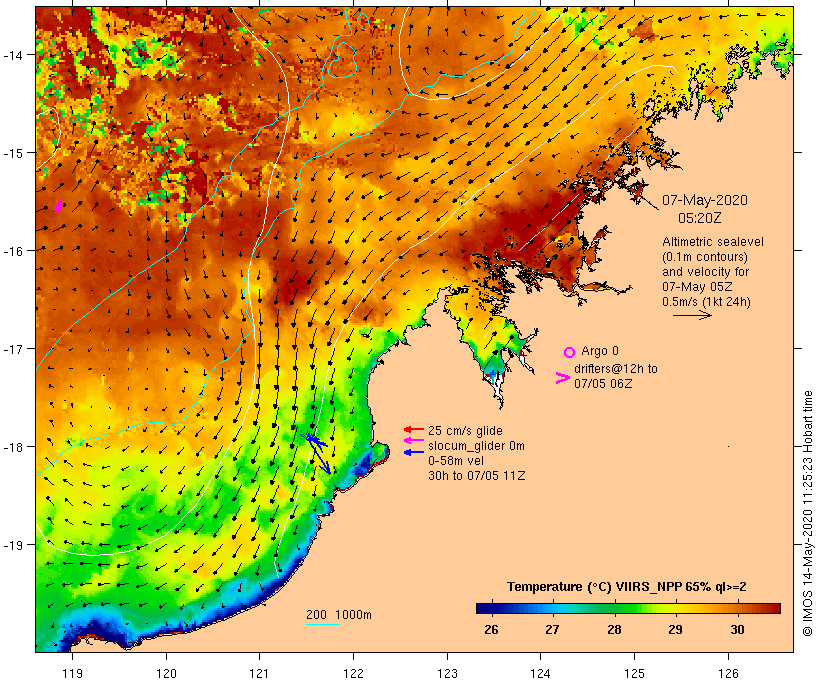The width and height of the screenshot is (820, 680).
Task: Click the Argo 0 label
Action: pyautogui.click(x=599, y=350)
